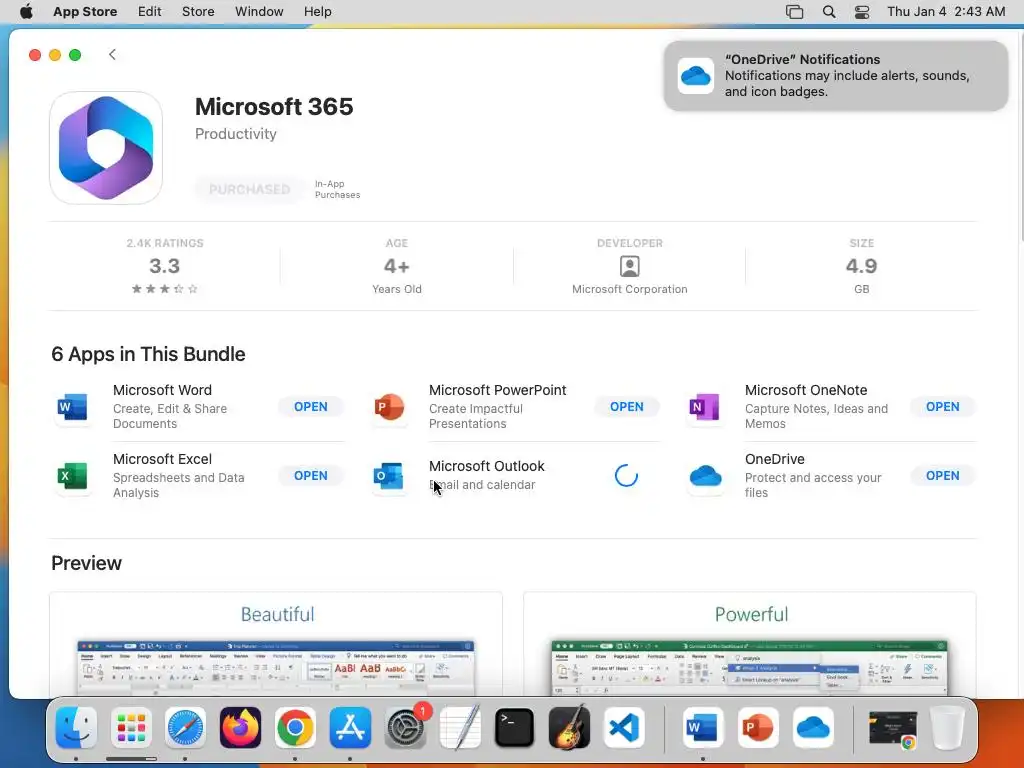The width and height of the screenshot is (1024, 768).
Task: Open Microsoft PowerPoint with its OPEN button
Action: point(627,407)
